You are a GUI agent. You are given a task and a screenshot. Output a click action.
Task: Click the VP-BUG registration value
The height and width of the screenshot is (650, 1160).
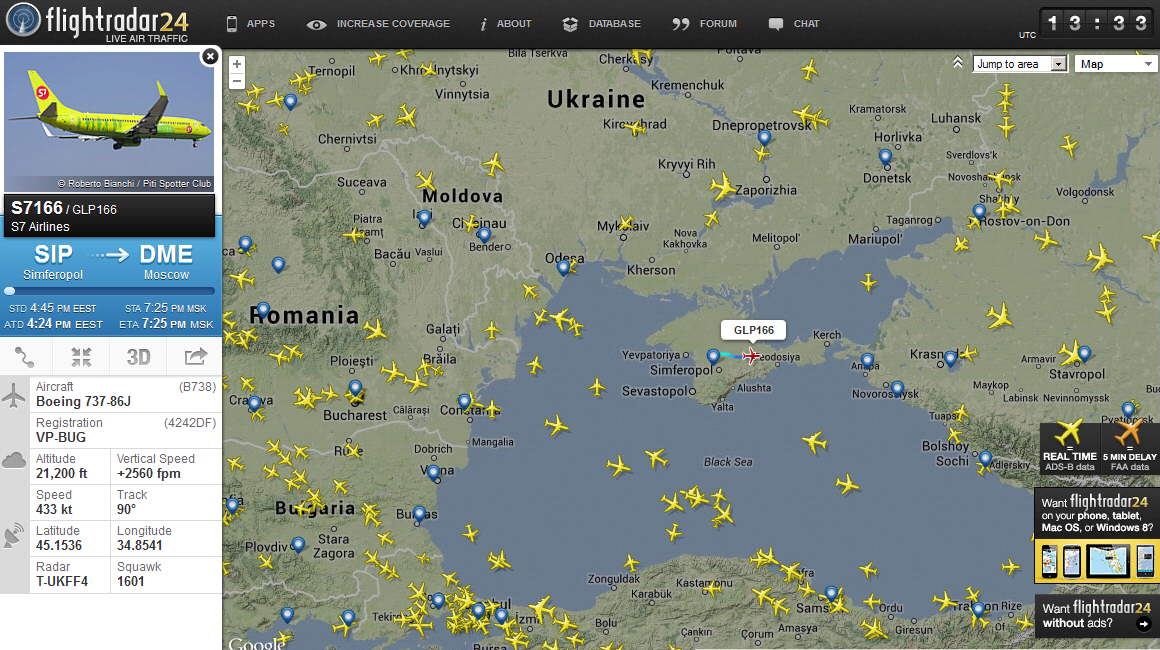[61, 437]
